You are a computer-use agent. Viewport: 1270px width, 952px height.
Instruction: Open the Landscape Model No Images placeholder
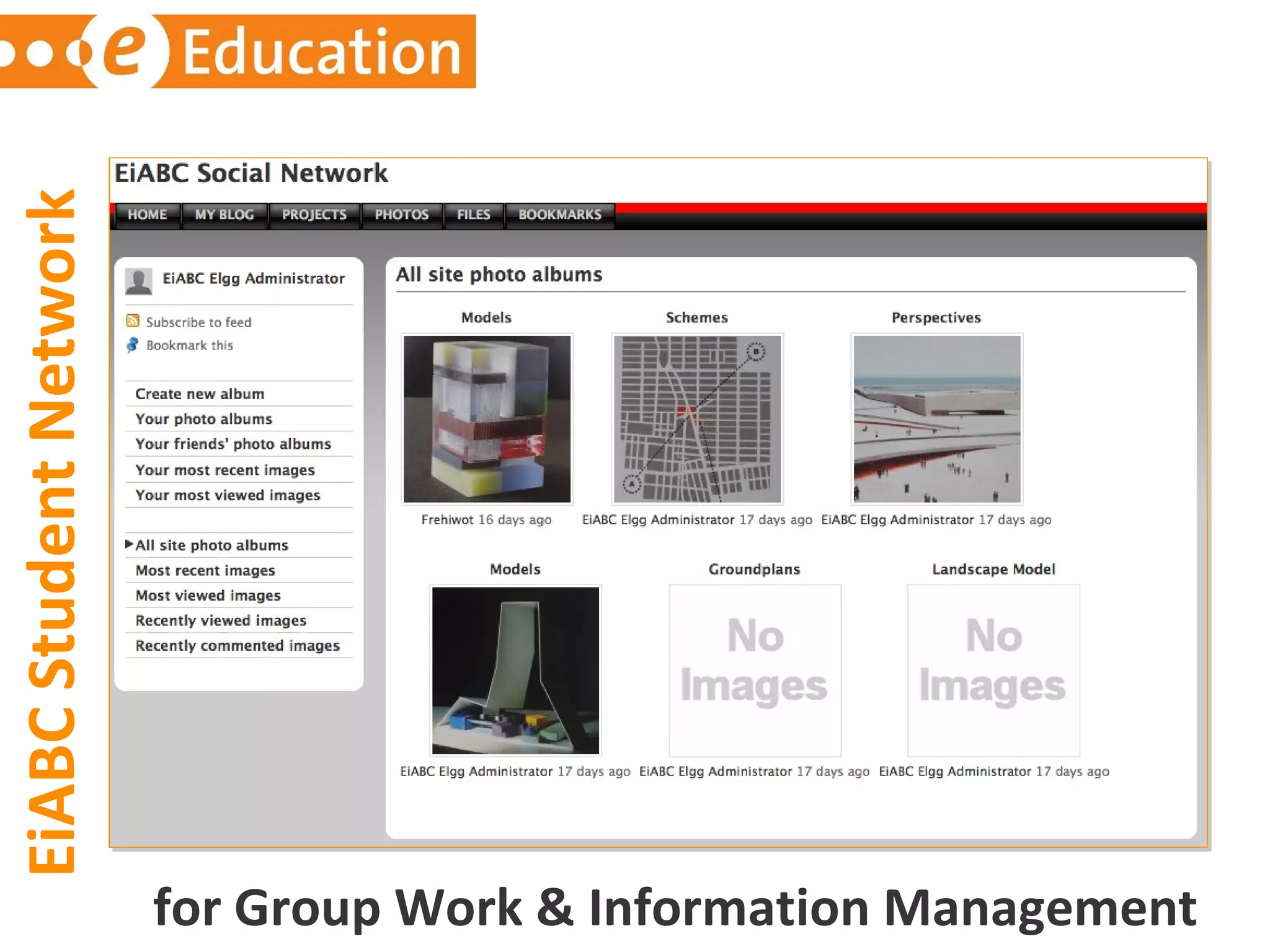993,671
